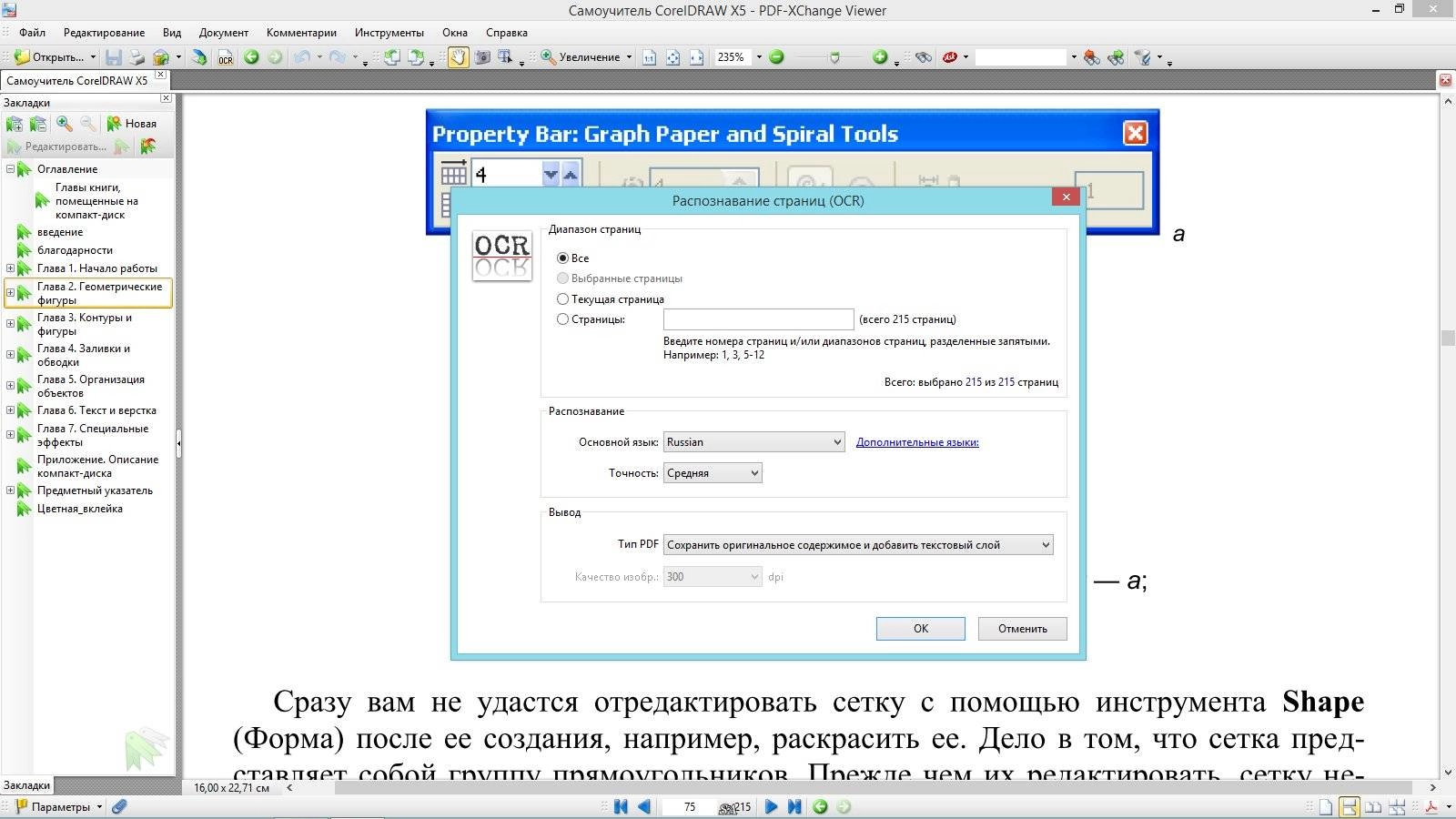Screen dimensions: 1456x819
Task: Activate the Snapshot camera tool
Action: coord(482,57)
